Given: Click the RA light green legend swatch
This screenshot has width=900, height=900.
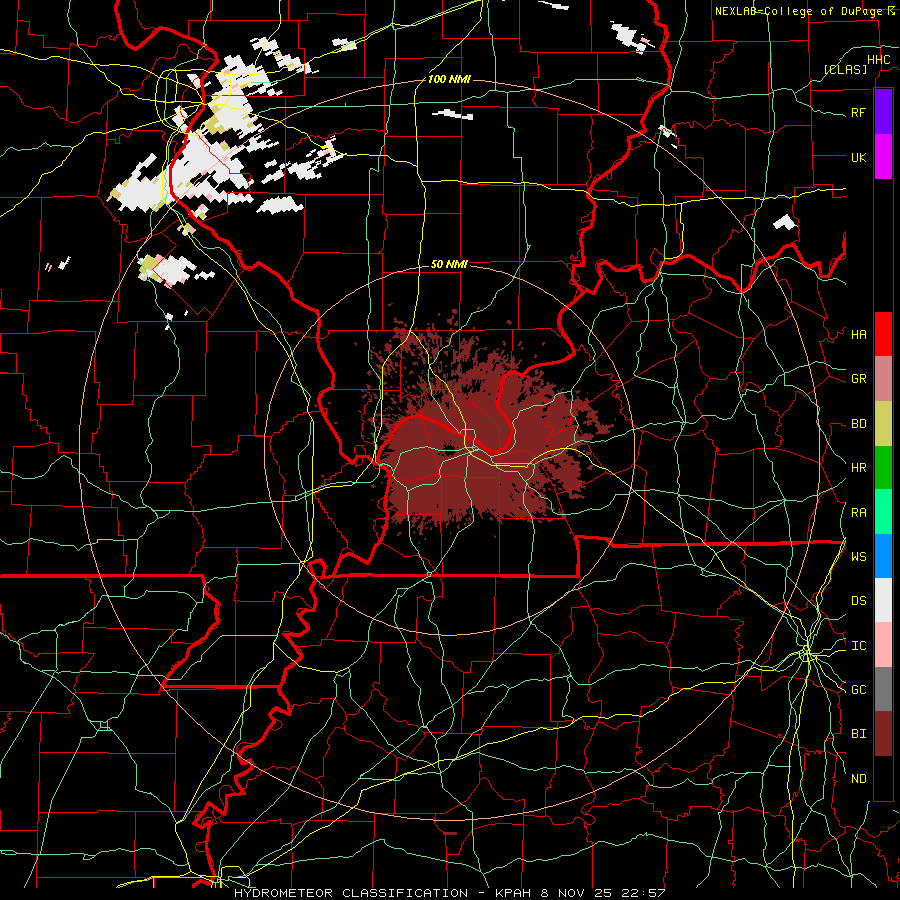Looking at the screenshot, I should tap(883, 512).
